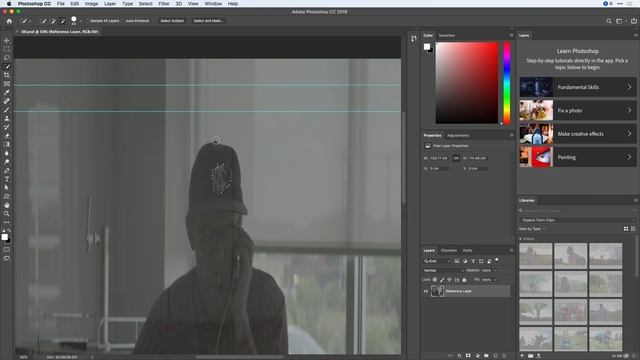Screen dimensions: 640x360
Task: Select the Hand tool
Action: pos(7,205)
